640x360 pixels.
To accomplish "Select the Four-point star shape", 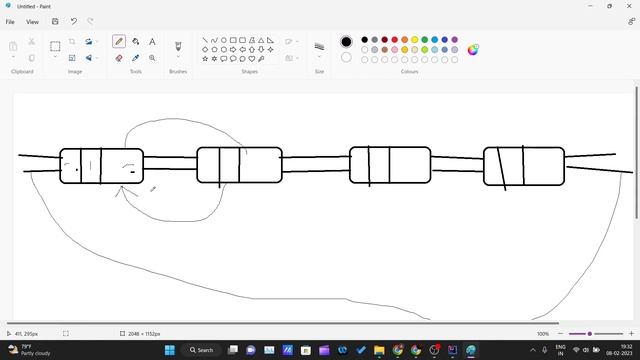I will click(x=270, y=49).
